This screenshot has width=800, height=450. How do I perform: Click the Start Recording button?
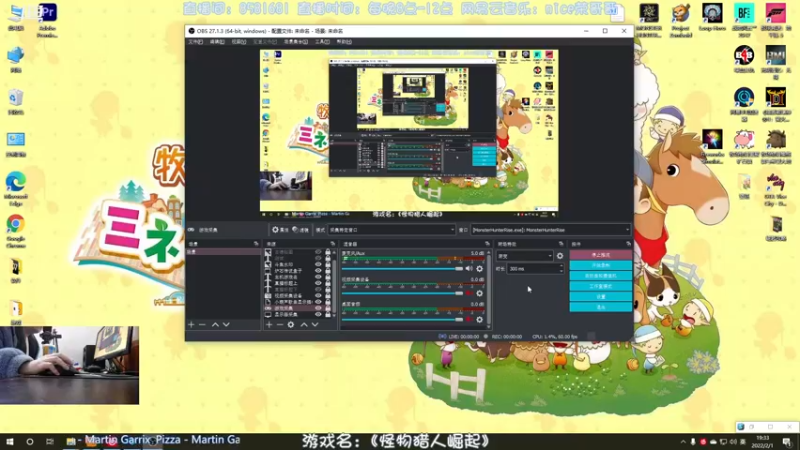tap(601, 265)
